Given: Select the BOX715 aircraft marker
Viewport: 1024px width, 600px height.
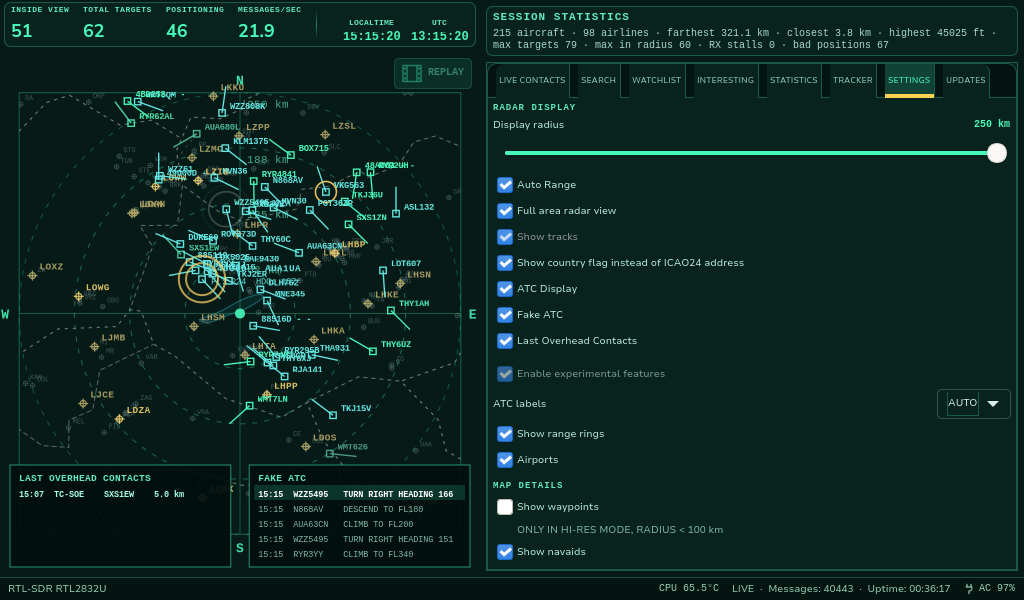Looking at the screenshot, I should [x=291, y=155].
